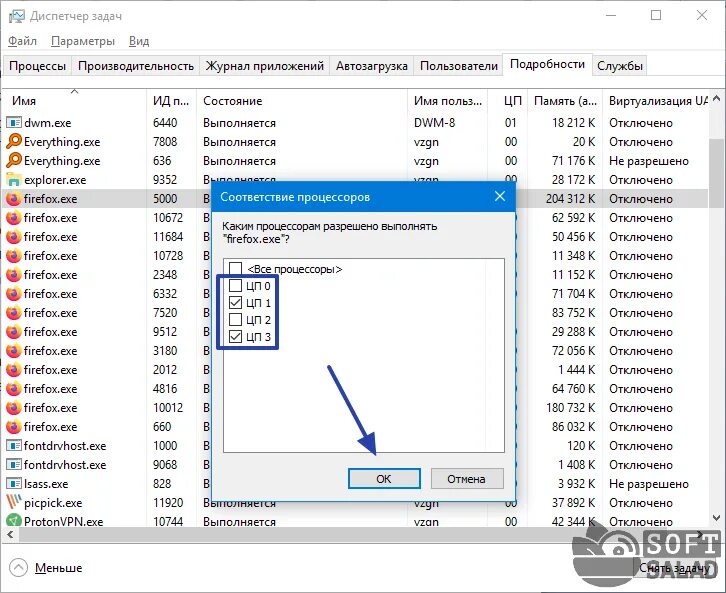
Task: Select the picpick.exe process name
Action: tap(53, 503)
